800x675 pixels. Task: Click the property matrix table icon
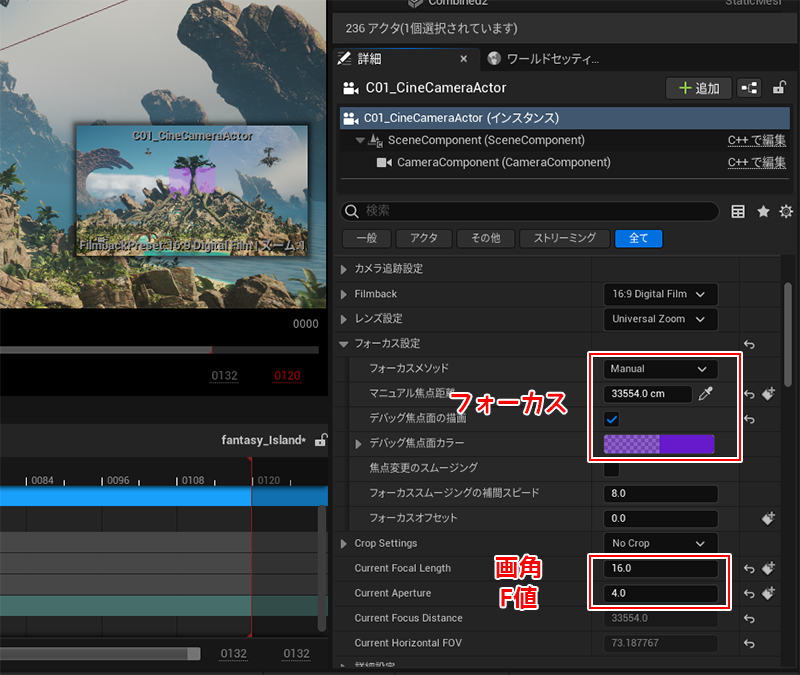coord(739,211)
